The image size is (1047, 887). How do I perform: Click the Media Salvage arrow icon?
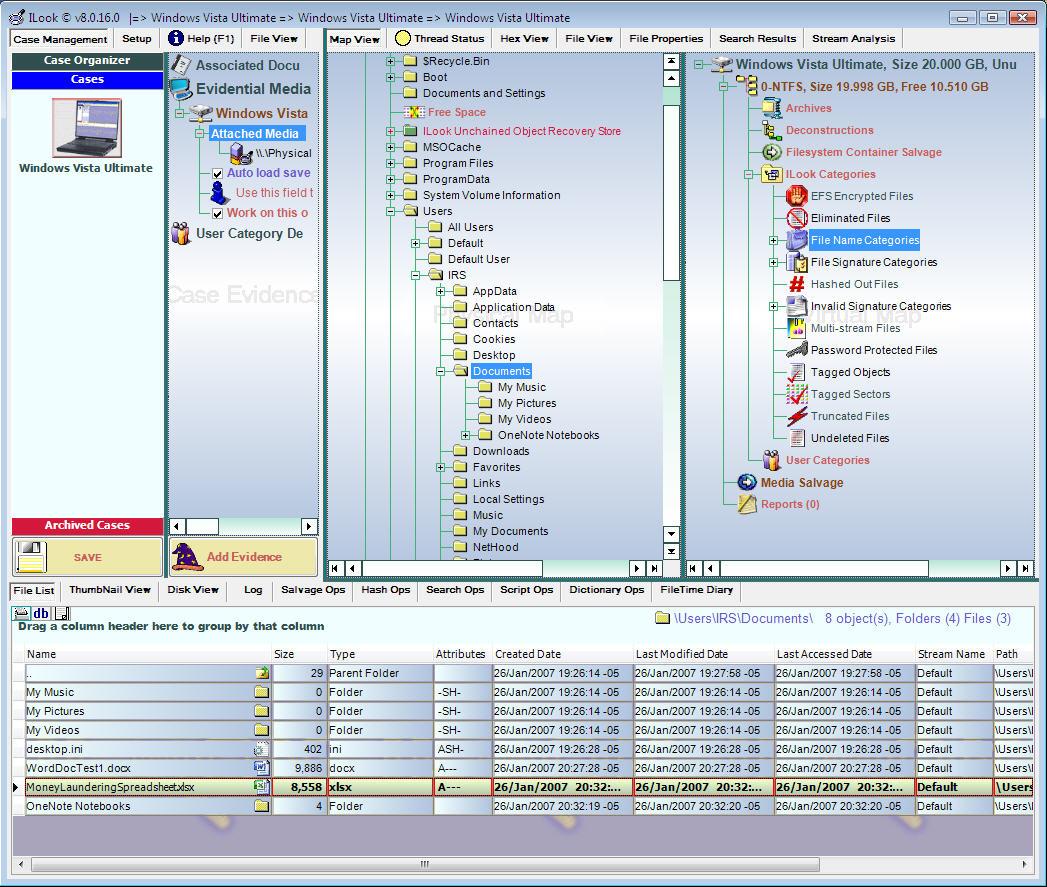coord(747,482)
